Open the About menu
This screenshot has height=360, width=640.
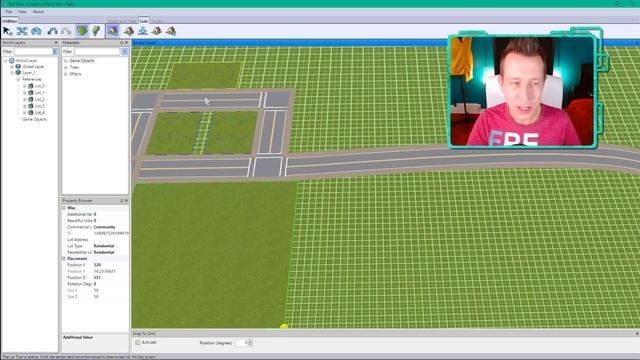[38, 11]
